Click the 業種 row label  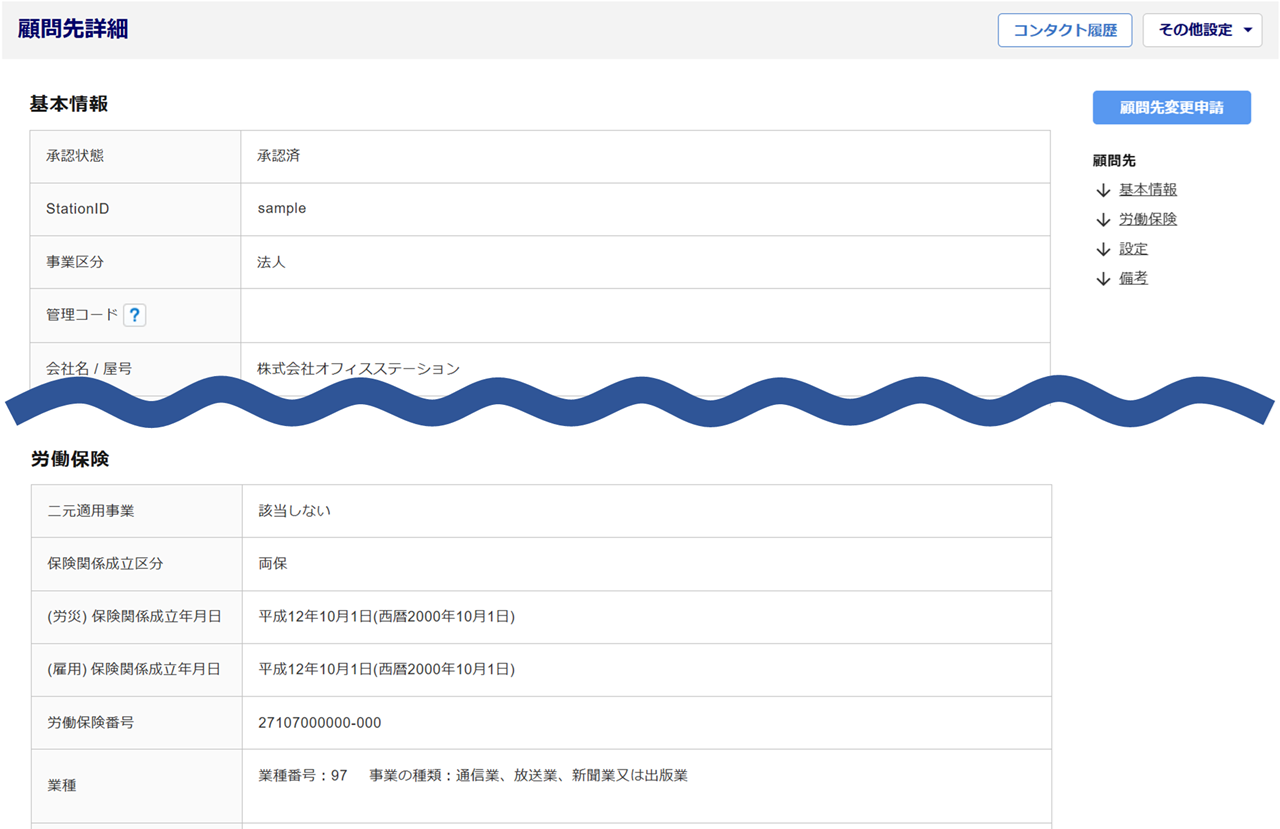tap(62, 786)
